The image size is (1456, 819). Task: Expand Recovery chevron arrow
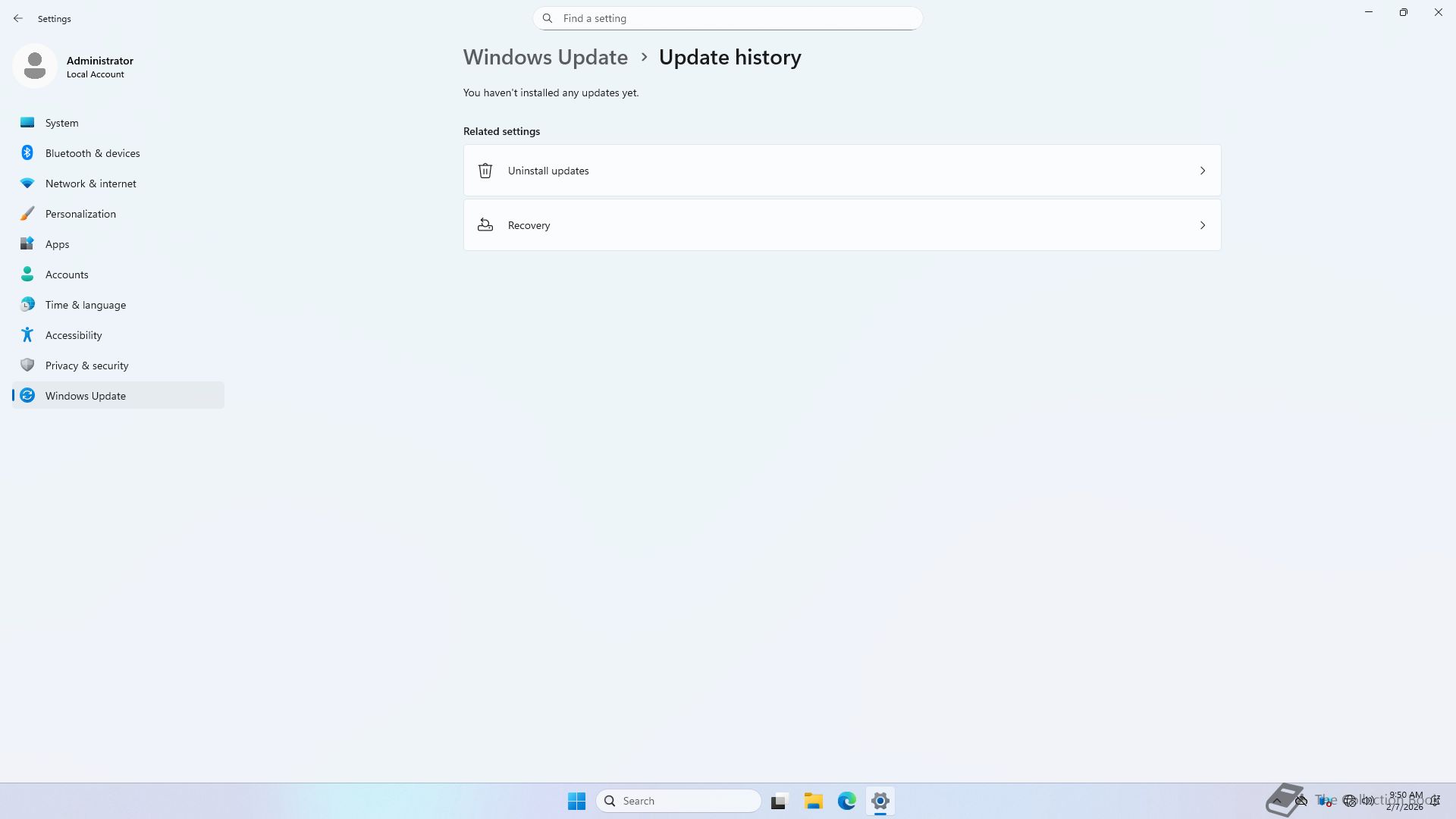(x=1202, y=225)
